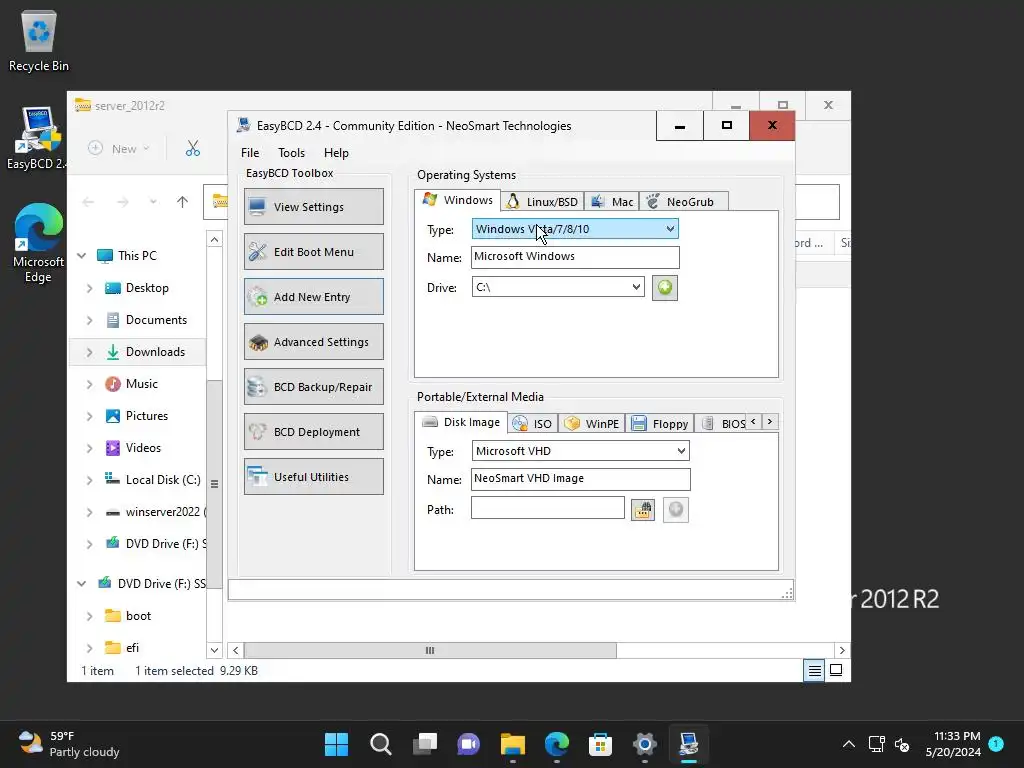This screenshot has width=1024, height=768.
Task: Click the empty Path input field
Action: [547, 508]
